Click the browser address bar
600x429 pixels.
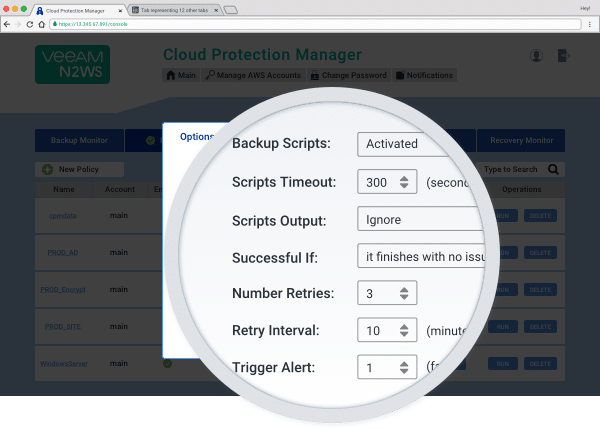tap(316, 24)
